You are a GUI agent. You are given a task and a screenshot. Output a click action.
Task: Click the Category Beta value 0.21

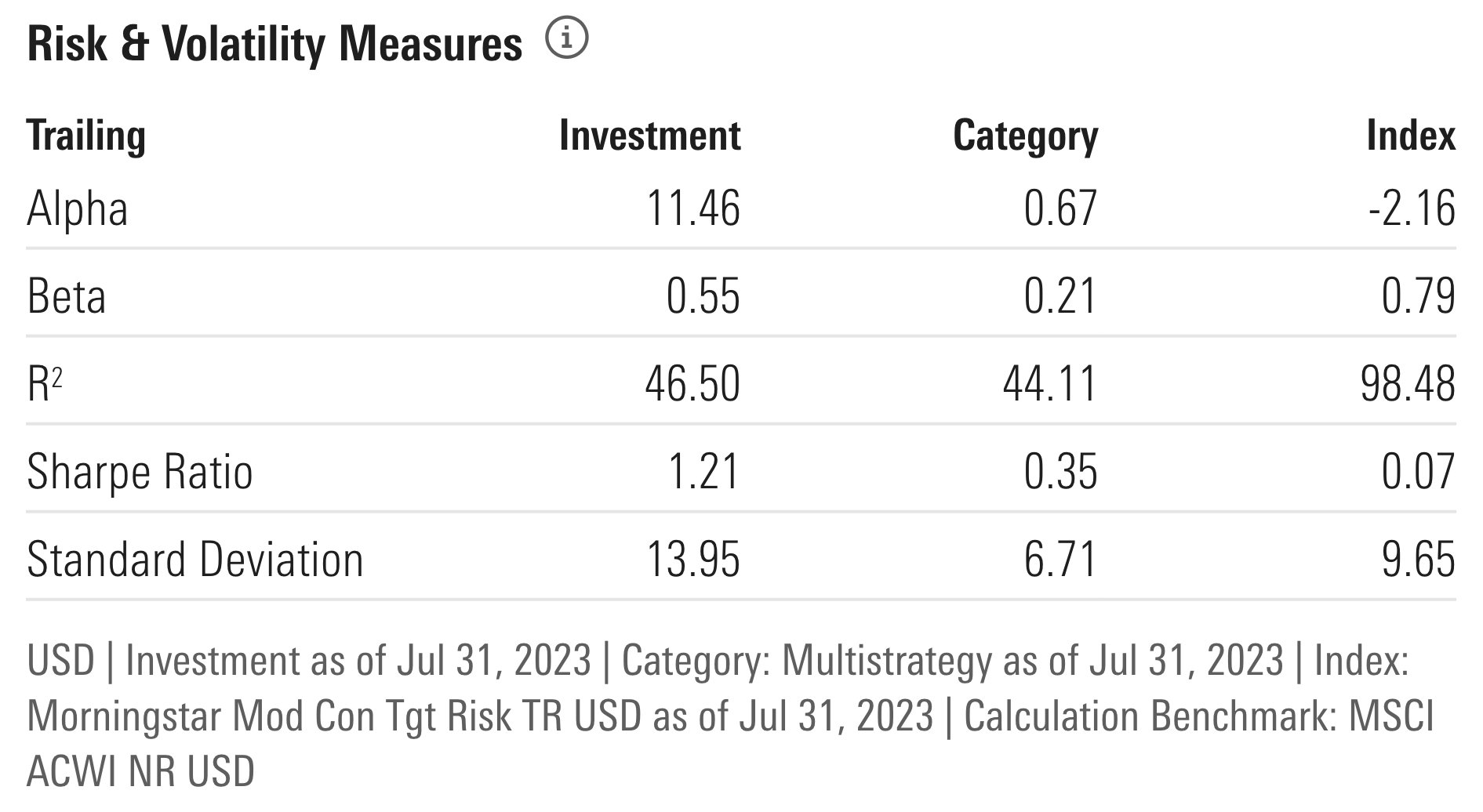tap(1060, 297)
